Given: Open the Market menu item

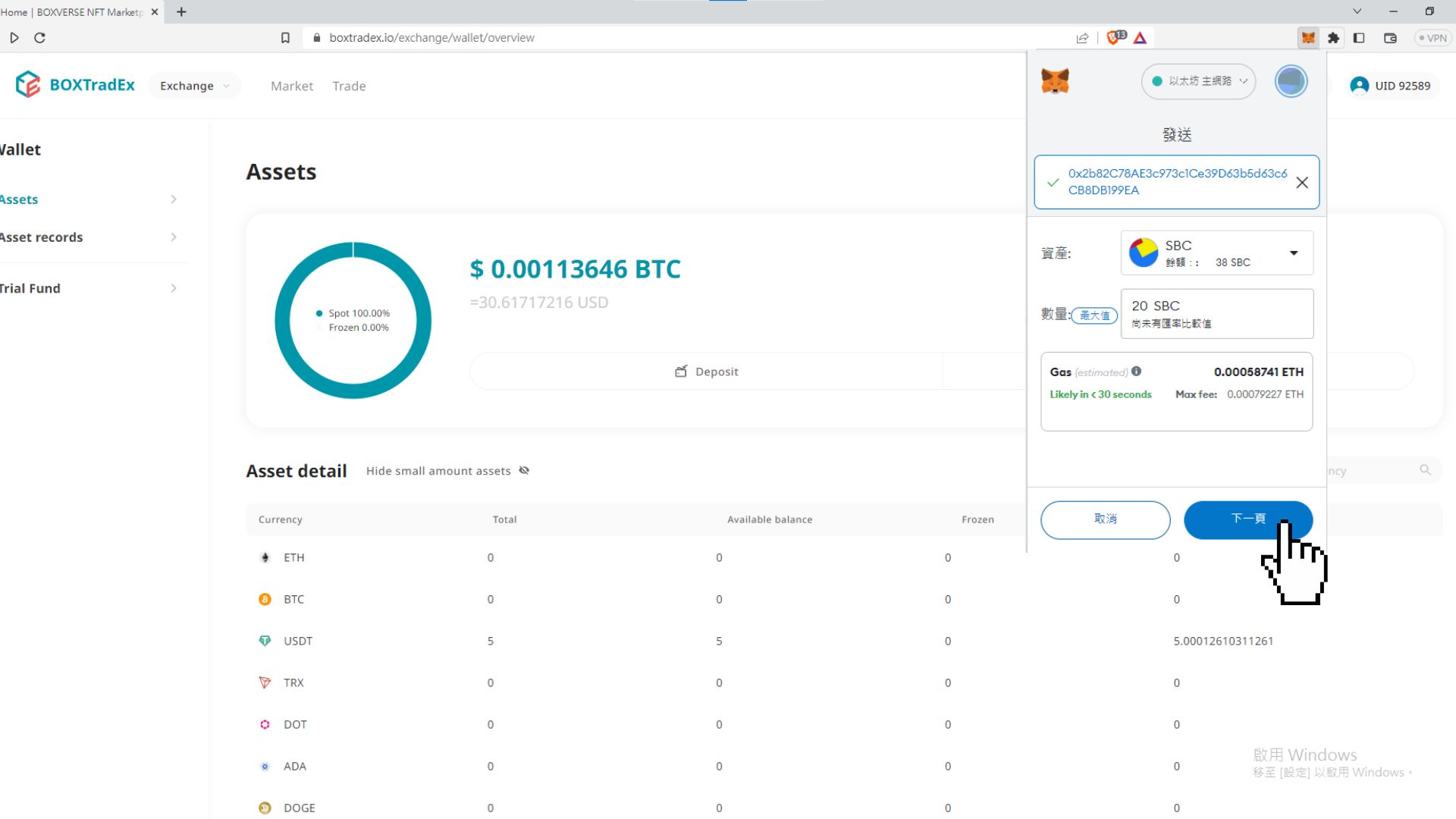Looking at the screenshot, I should click(291, 86).
